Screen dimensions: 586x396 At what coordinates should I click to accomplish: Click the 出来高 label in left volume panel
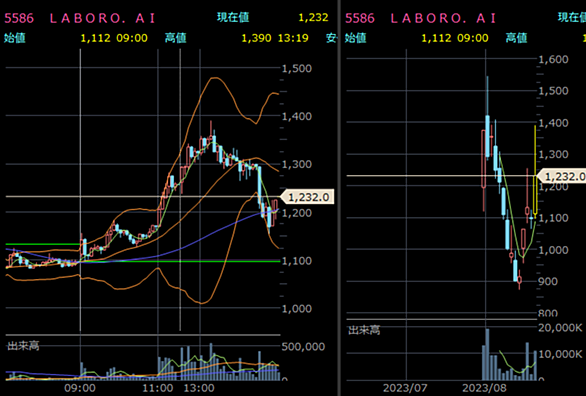pyautogui.click(x=23, y=346)
